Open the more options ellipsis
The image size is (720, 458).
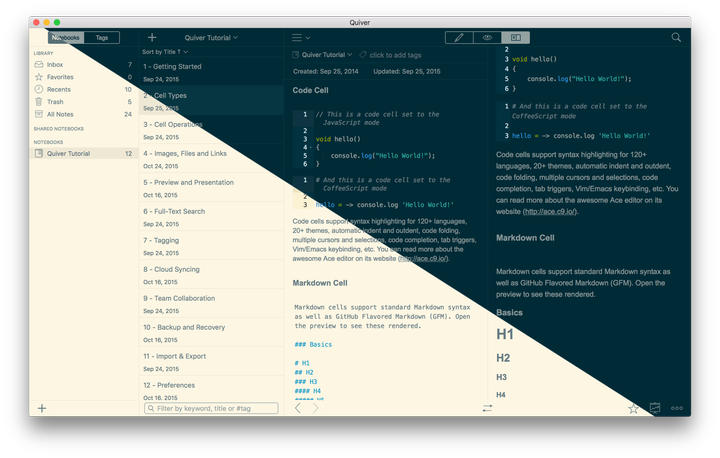pos(677,408)
